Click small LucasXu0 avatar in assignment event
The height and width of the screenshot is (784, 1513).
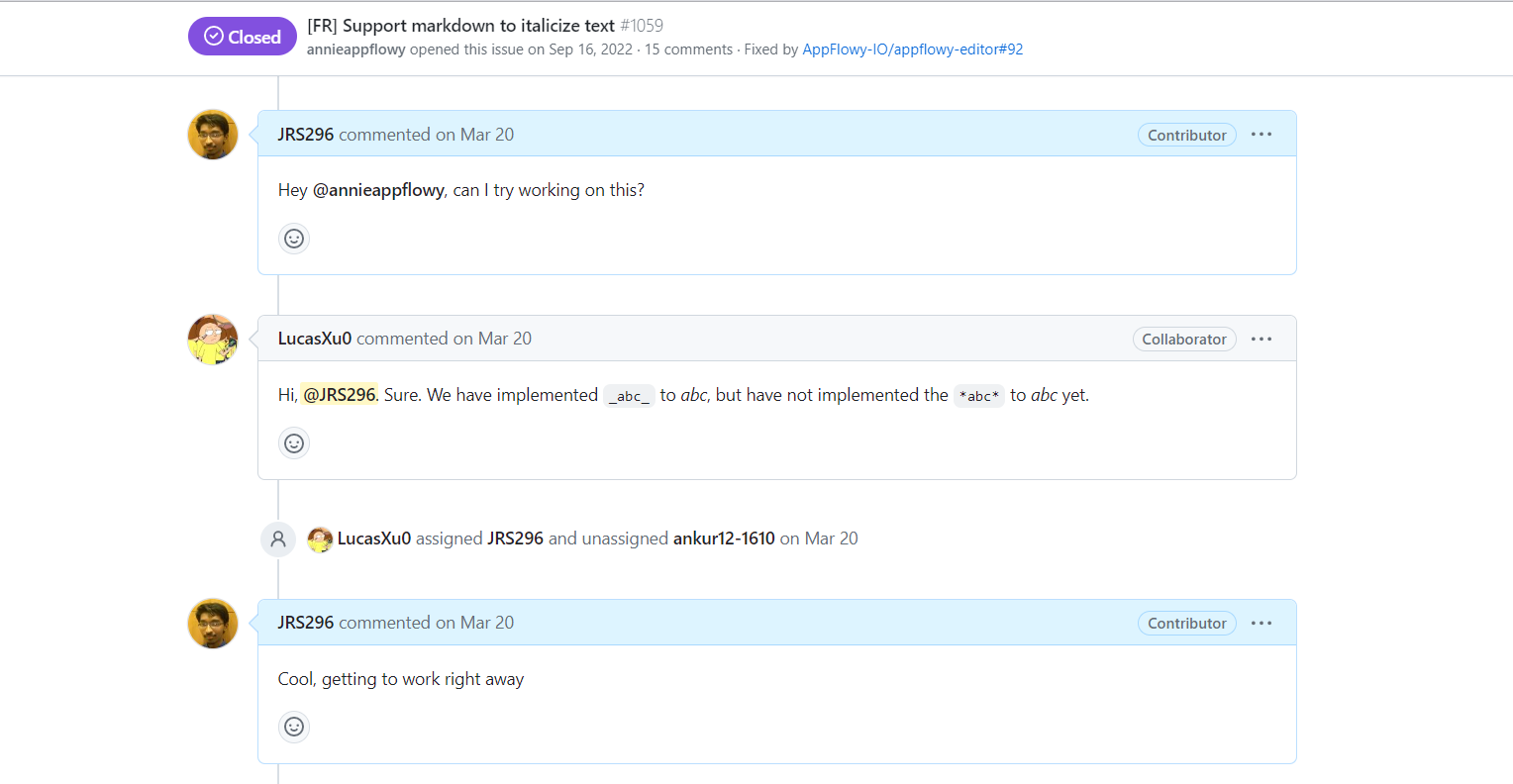pyautogui.click(x=320, y=539)
